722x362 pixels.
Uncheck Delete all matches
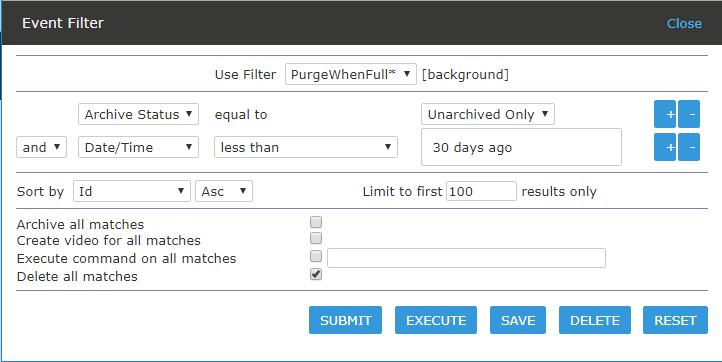coord(316,274)
